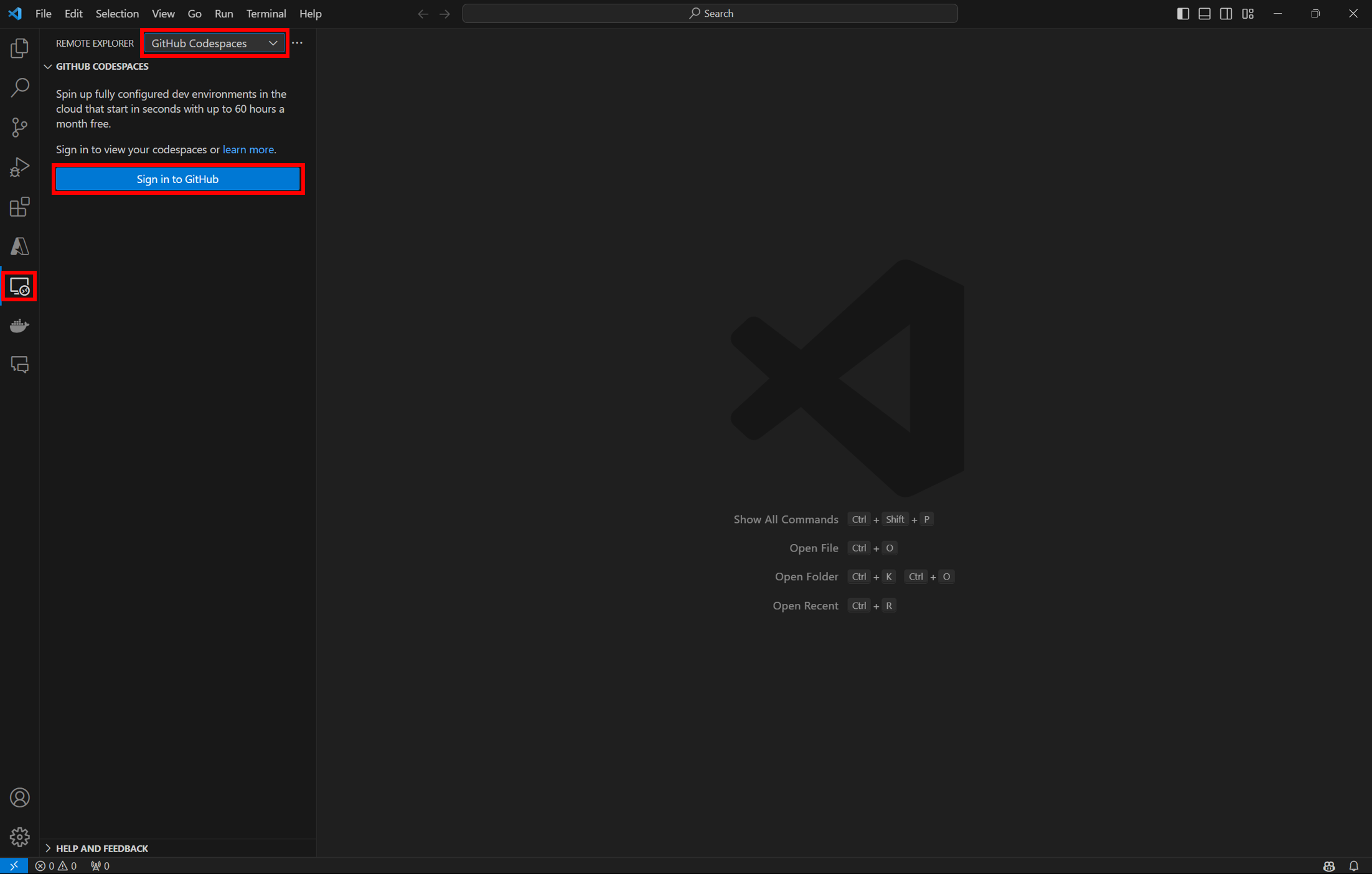Image resolution: width=1372 pixels, height=874 pixels.
Task: Open the Run and Debug view
Action: tap(19, 166)
